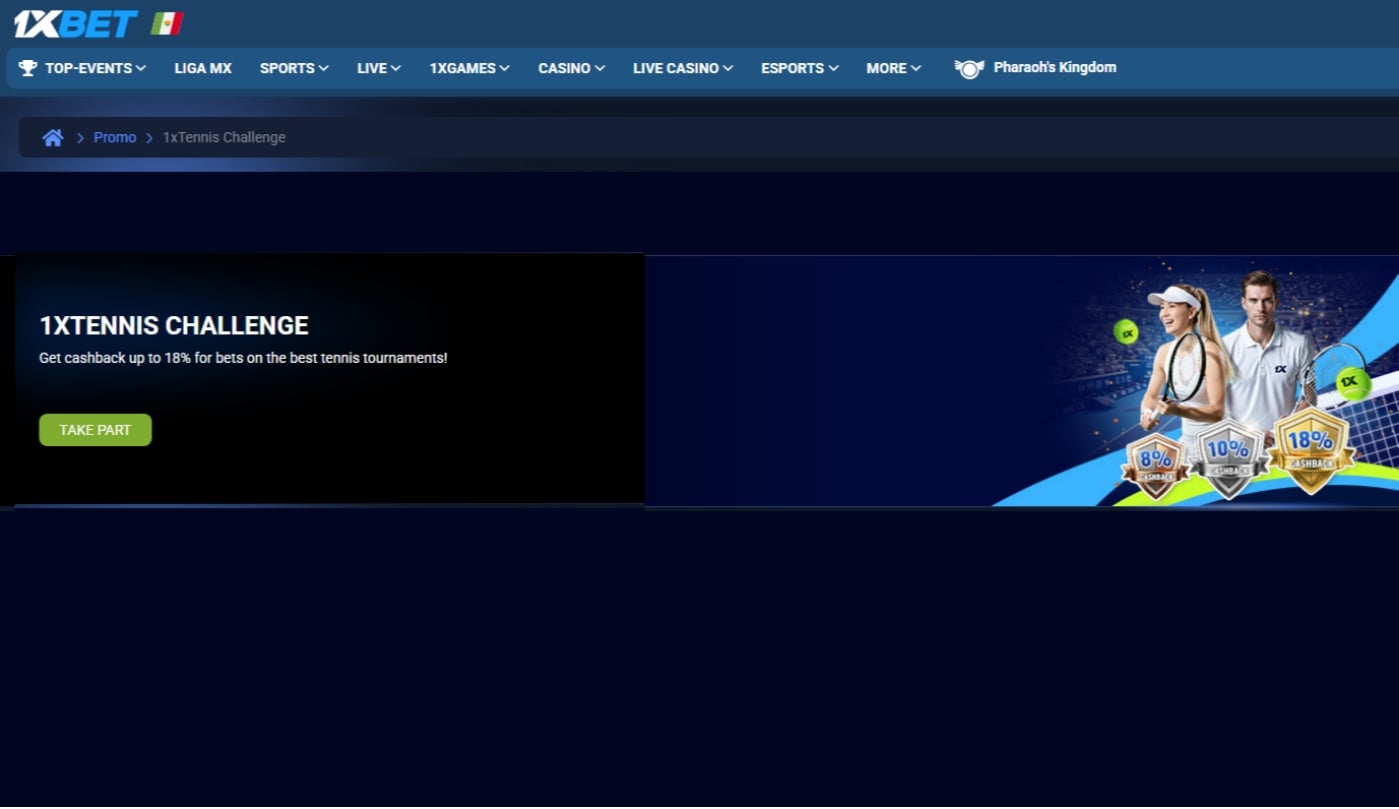Click the winged Pharaoh's Kingdom icon
Viewport: 1399px width, 809px height.
(969, 68)
